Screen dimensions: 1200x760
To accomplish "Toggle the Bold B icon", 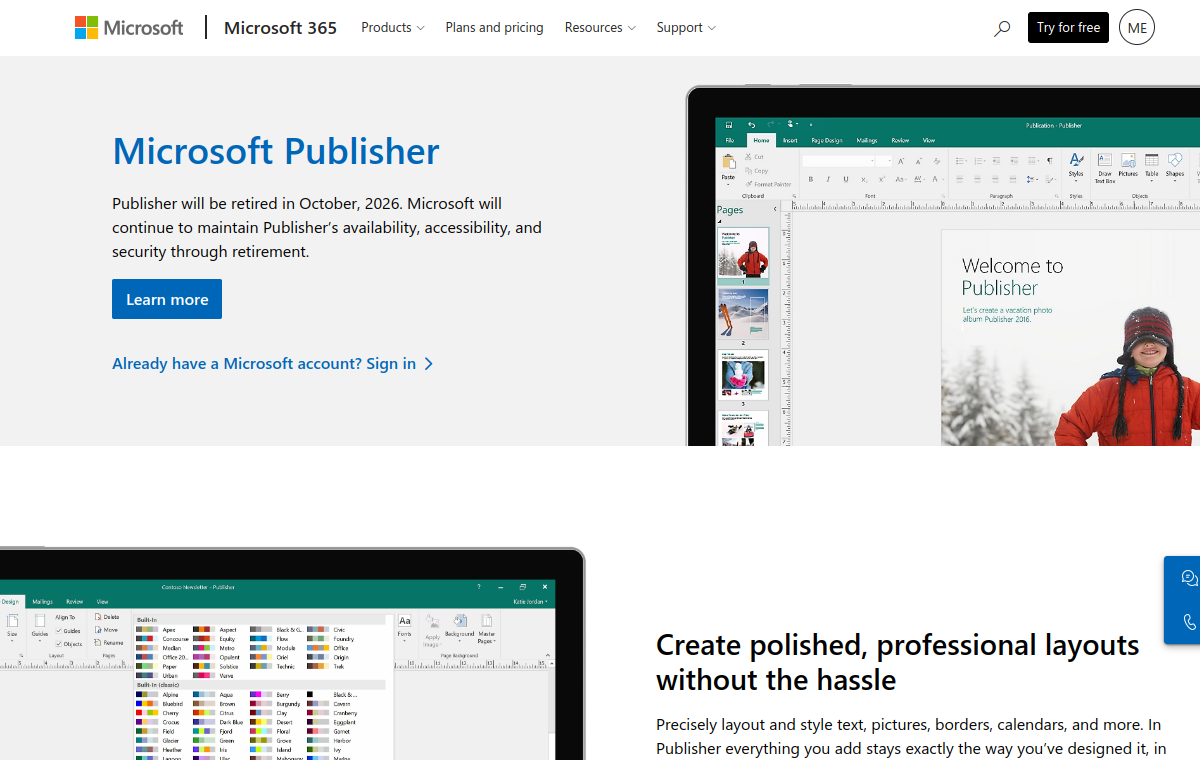I will click(x=810, y=179).
